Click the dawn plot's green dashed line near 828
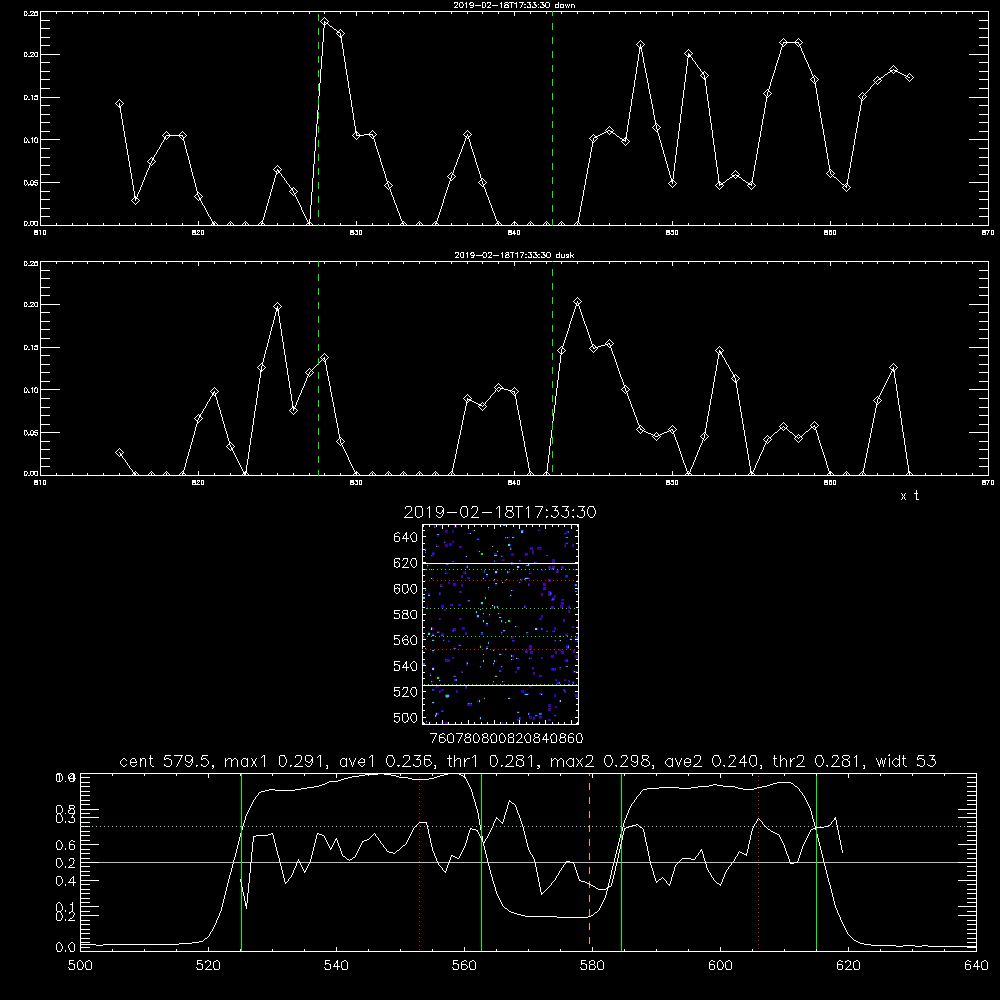The image size is (1000, 1000). pyautogui.click(x=318, y=118)
